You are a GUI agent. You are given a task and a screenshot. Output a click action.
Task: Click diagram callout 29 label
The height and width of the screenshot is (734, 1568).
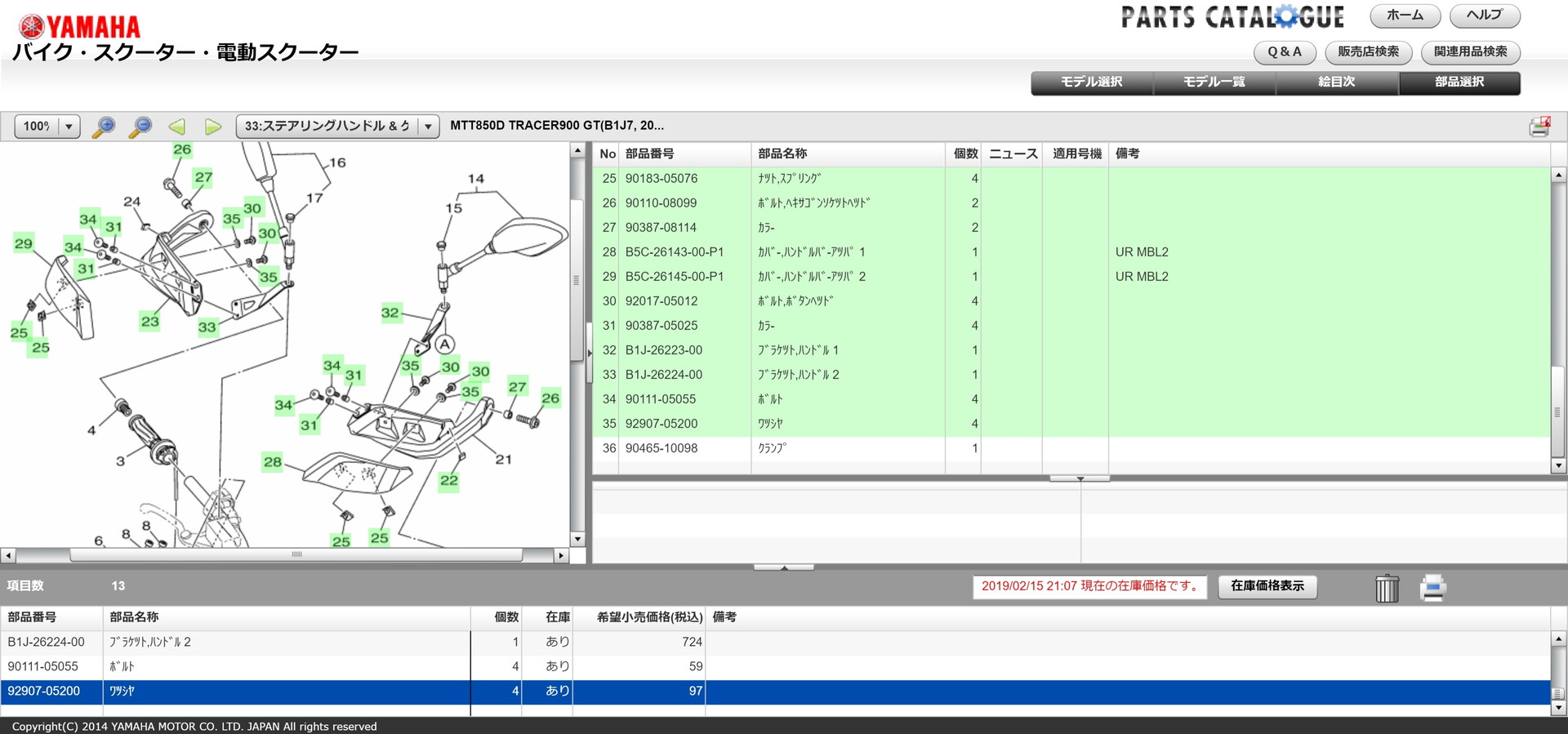pyautogui.click(x=24, y=243)
